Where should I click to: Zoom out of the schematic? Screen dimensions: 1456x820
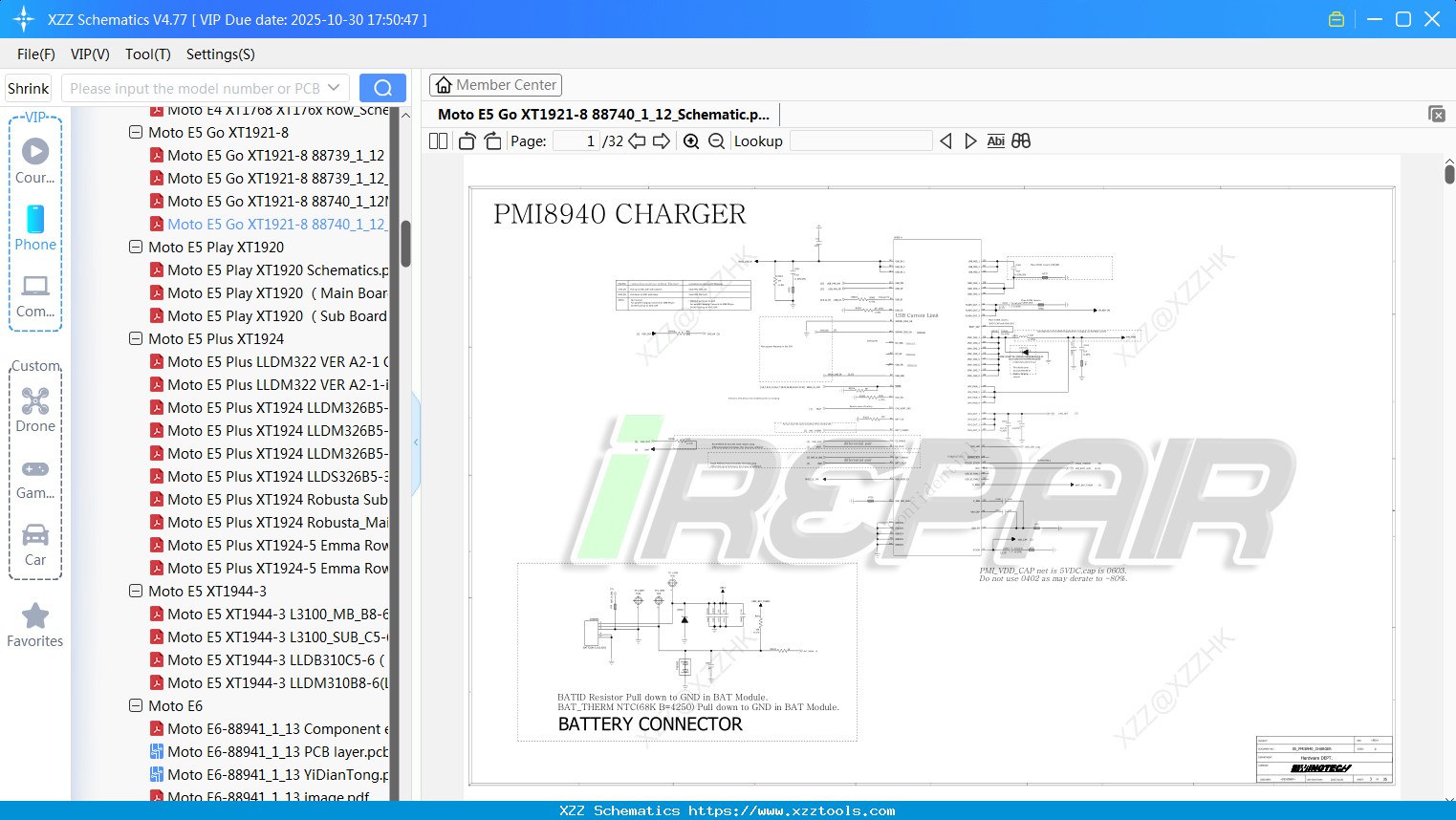click(x=715, y=140)
